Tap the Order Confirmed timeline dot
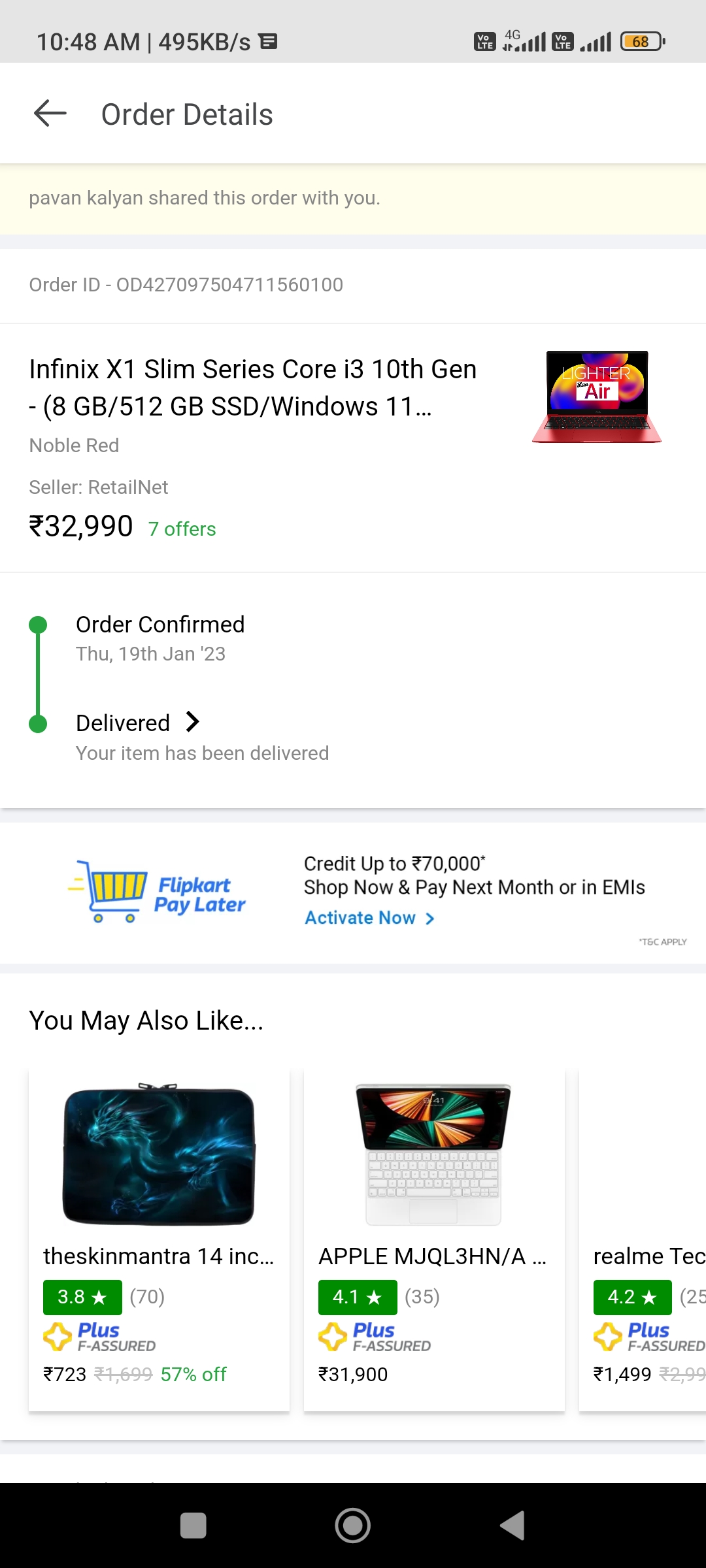The width and height of the screenshot is (706, 1568). (x=39, y=625)
